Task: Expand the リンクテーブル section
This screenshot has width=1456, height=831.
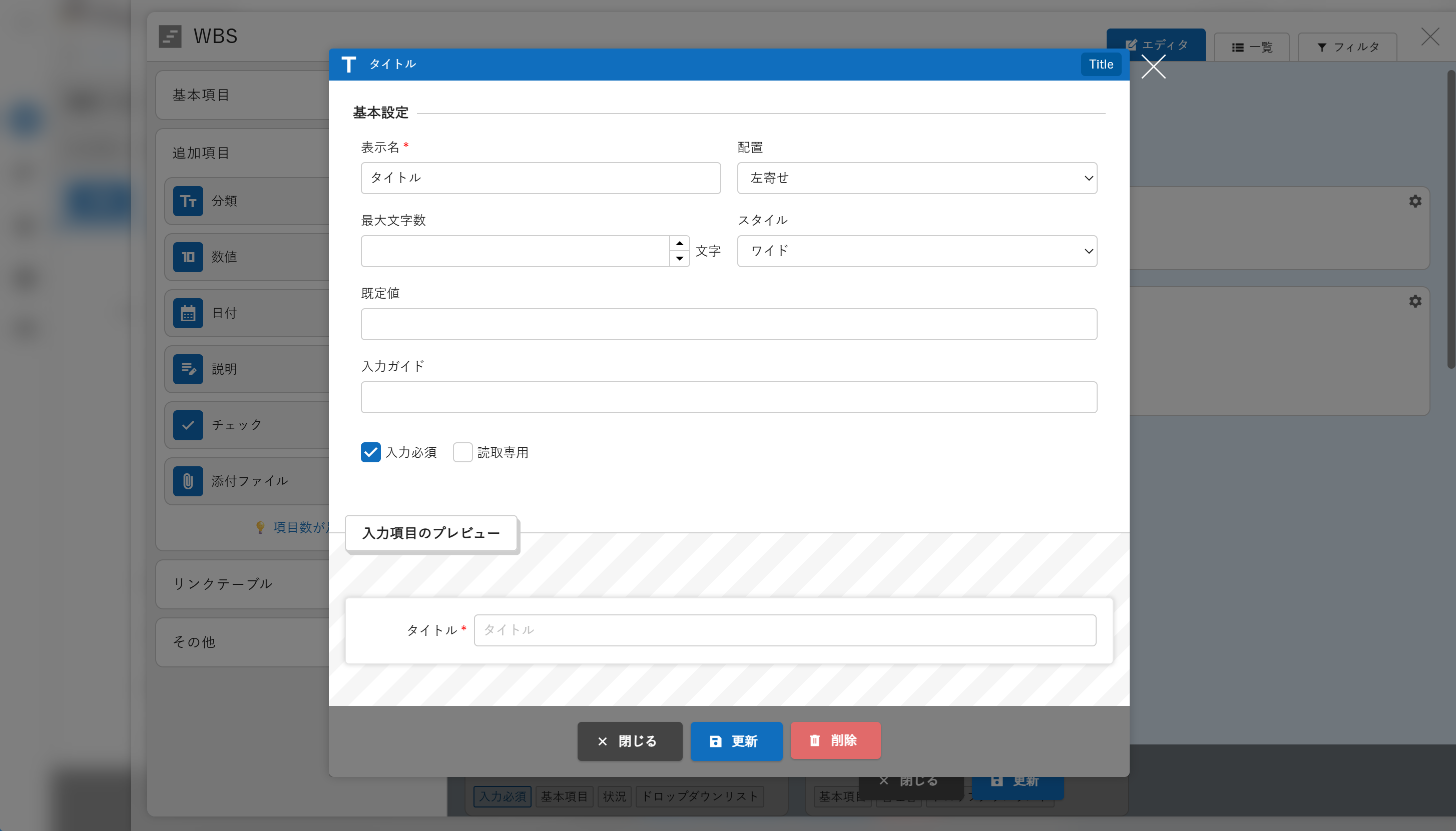Action: click(x=242, y=584)
